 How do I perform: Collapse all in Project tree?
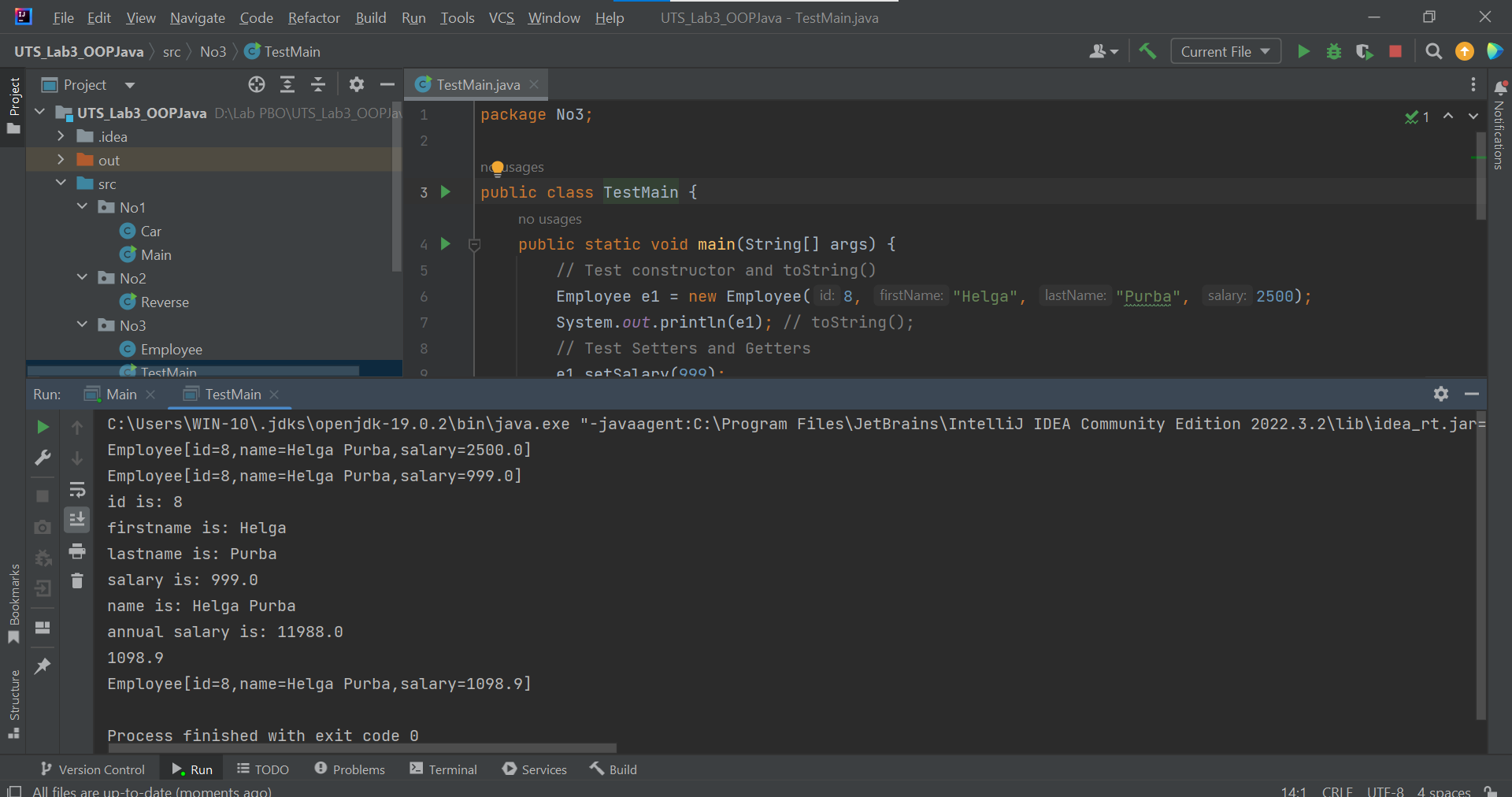tap(318, 84)
